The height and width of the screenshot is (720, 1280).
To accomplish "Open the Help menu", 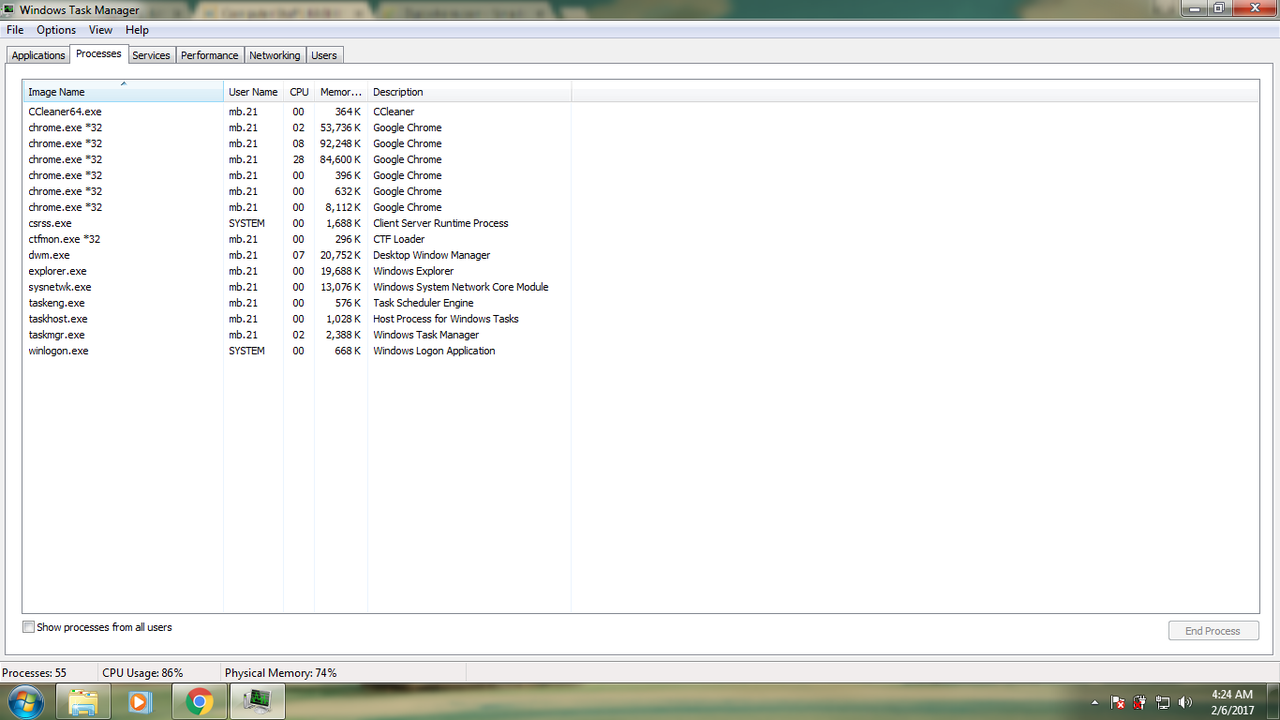I will (x=137, y=30).
